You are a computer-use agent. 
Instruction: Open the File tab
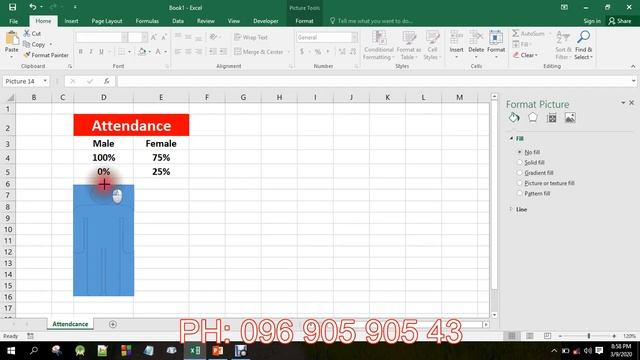(x=13, y=21)
